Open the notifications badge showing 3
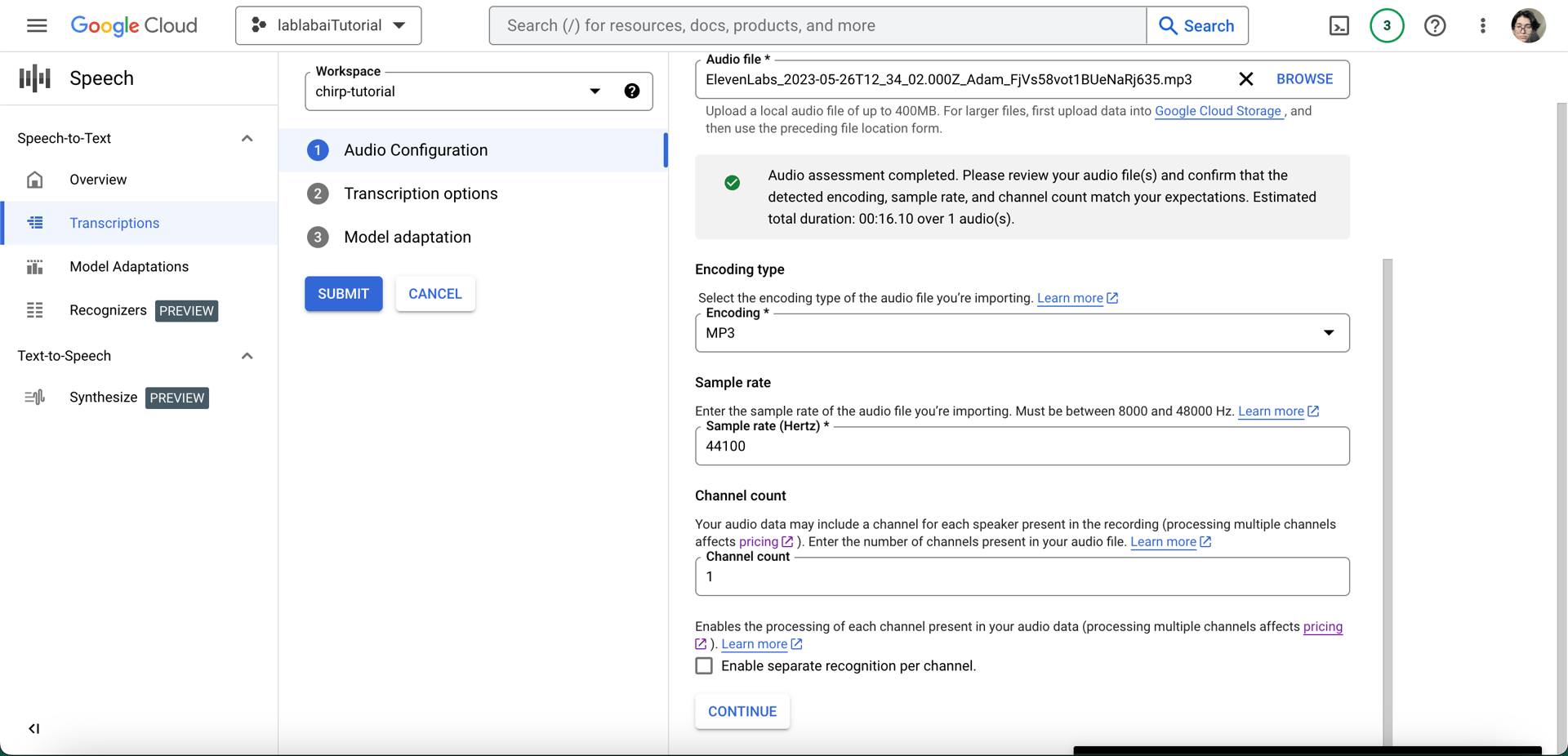The height and width of the screenshot is (756, 1568). click(x=1387, y=26)
